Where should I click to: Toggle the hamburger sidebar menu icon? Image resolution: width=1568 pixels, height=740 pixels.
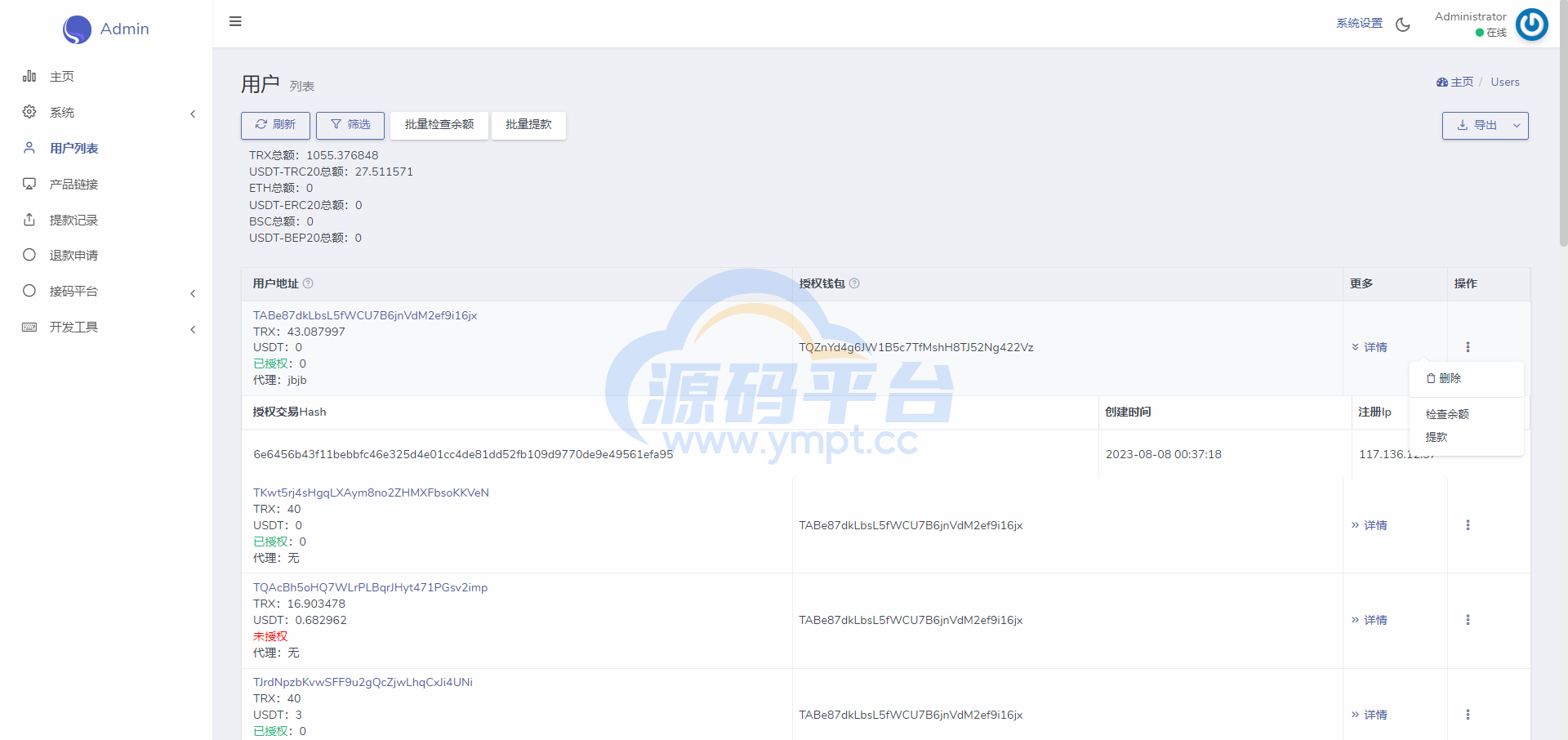(235, 21)
